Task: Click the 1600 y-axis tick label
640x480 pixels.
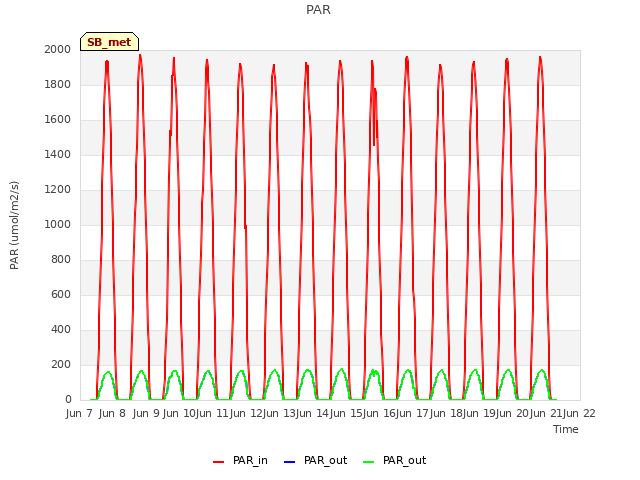Action: (58, 120)
